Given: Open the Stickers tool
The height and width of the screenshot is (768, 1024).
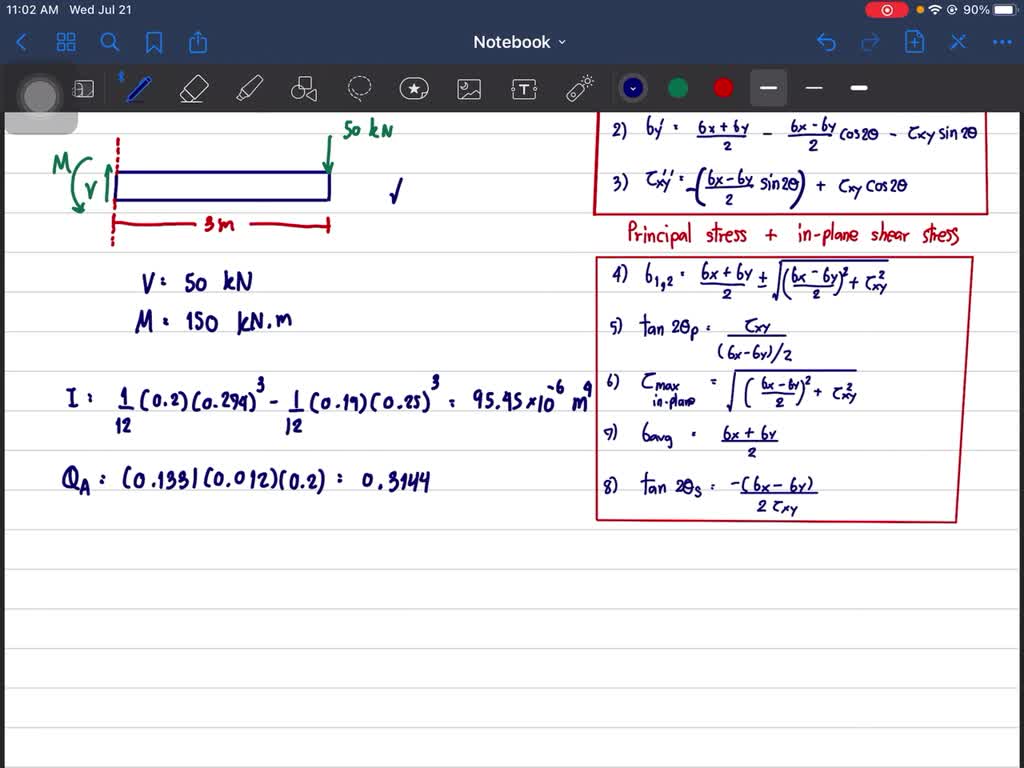Looking at the screenshot, I should tap(414, 88).
